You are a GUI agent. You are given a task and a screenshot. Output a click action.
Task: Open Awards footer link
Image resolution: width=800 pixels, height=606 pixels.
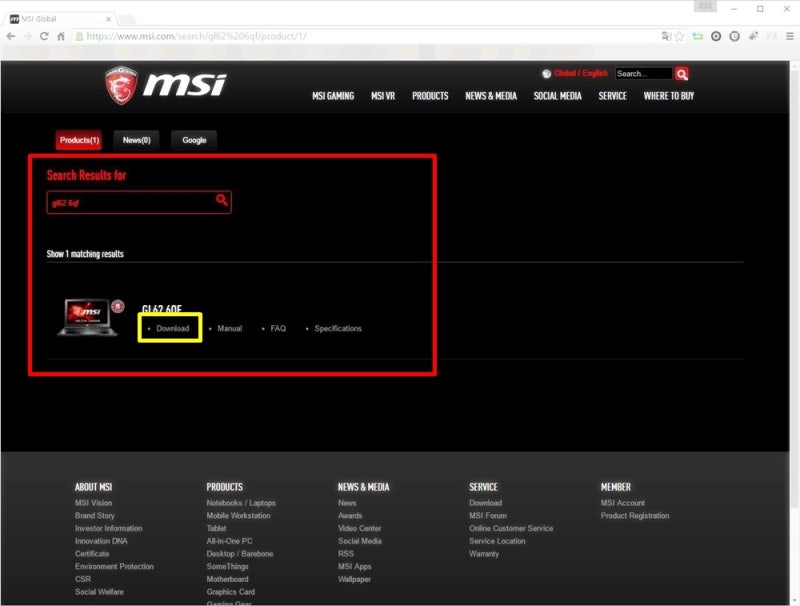pyautogui.click(x=350, y=516)
